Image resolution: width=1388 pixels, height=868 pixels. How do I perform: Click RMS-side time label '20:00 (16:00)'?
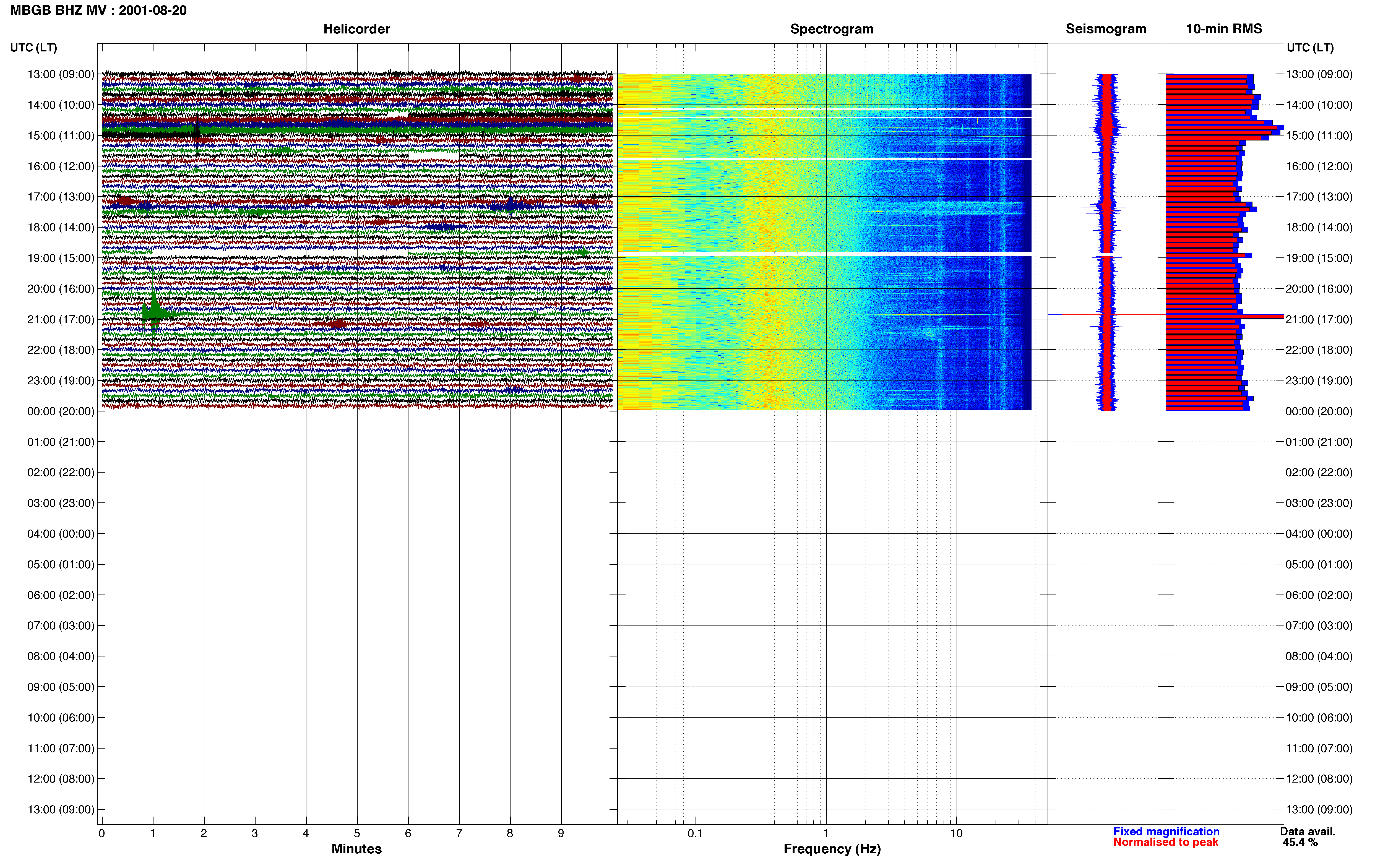(1319, 289)
